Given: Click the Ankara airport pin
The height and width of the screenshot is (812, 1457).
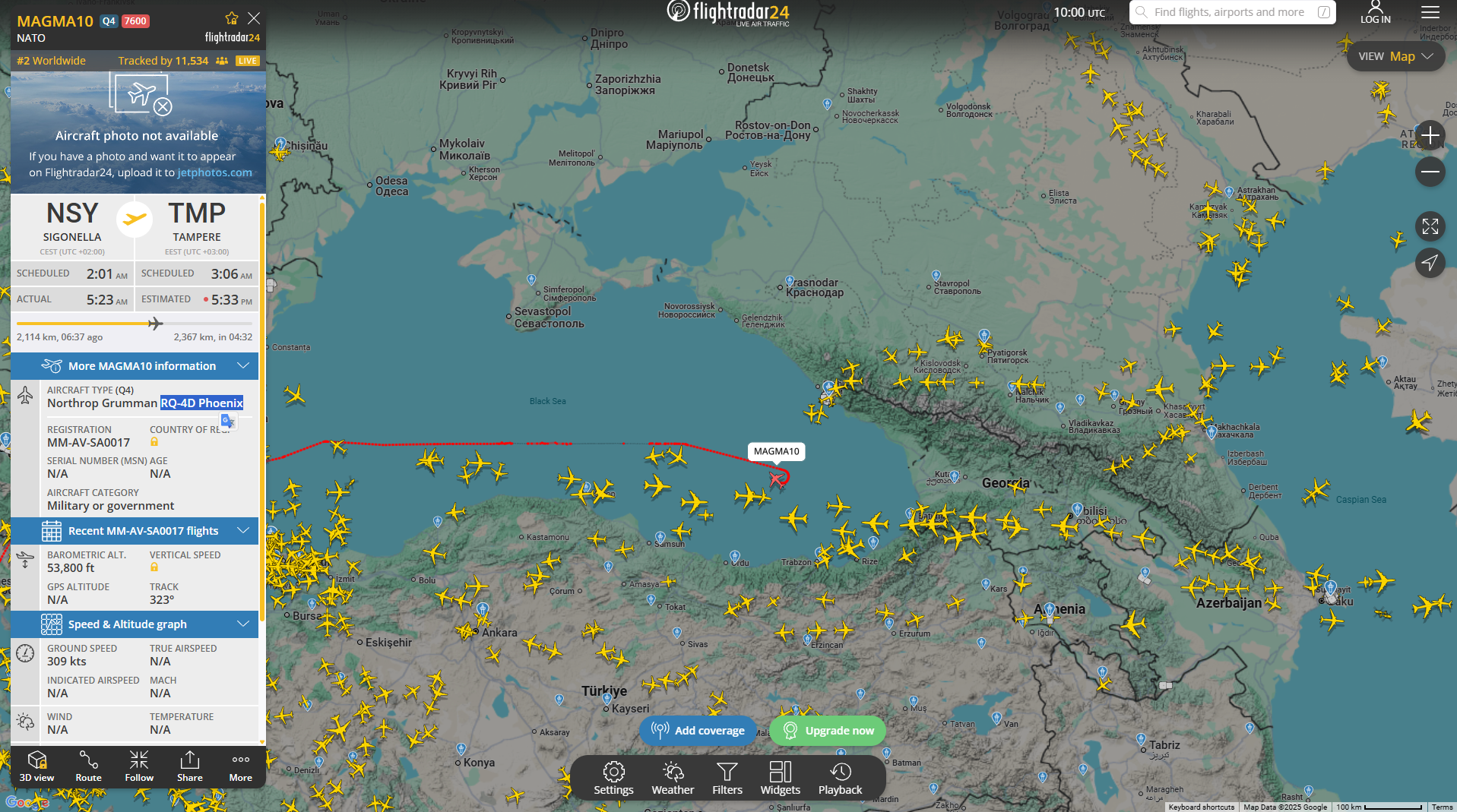Looking at the screenshot, I should [x=483, y=609].
